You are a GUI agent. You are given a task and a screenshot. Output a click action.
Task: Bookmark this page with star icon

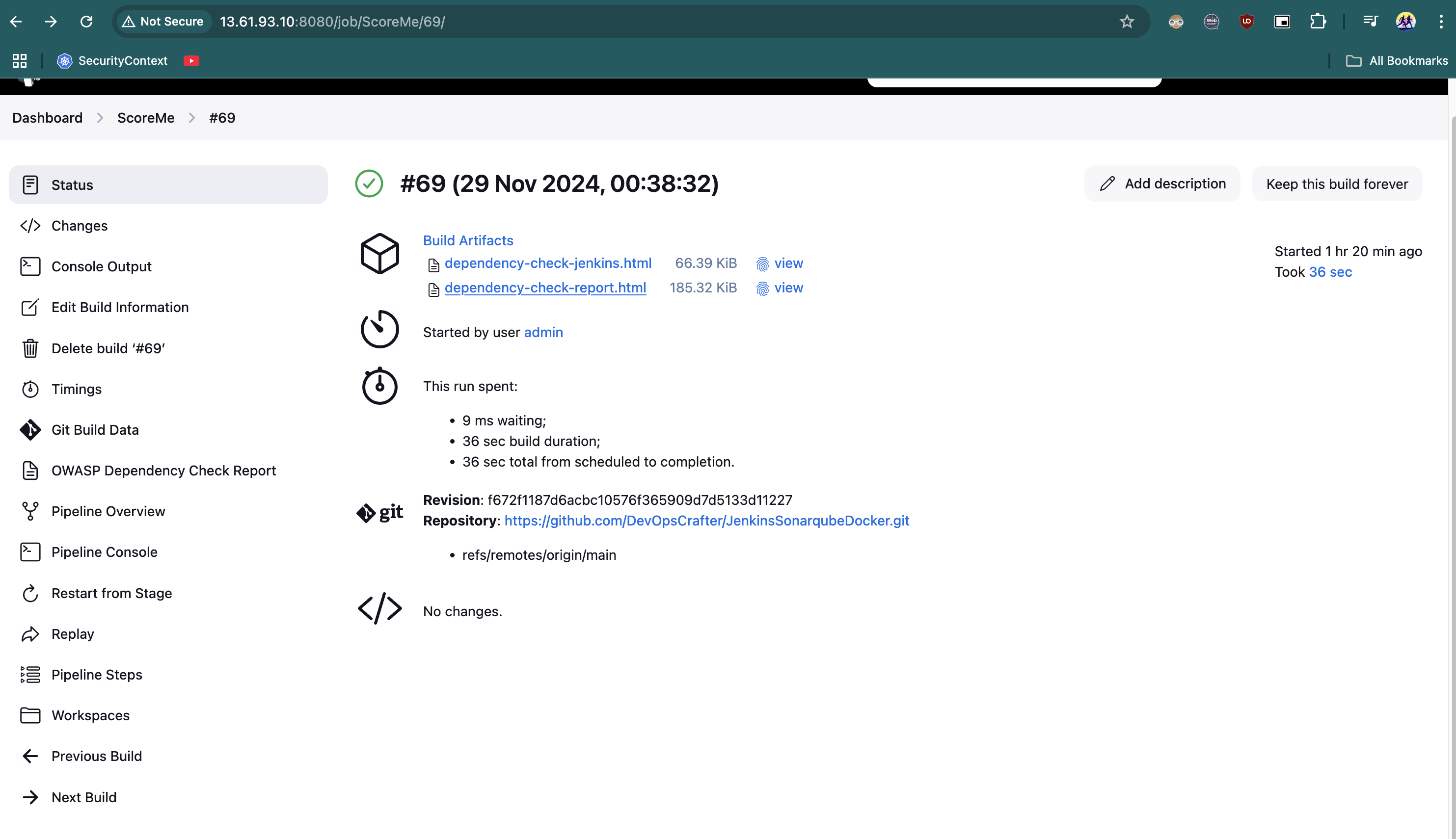[1126, 22]
